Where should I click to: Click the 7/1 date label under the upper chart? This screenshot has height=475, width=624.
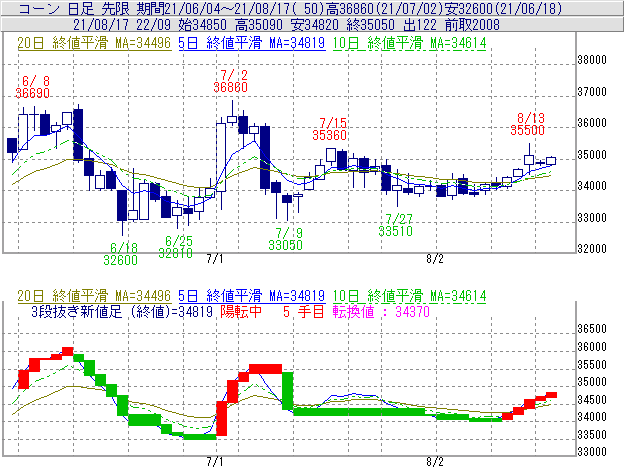[x=215, y=259]
